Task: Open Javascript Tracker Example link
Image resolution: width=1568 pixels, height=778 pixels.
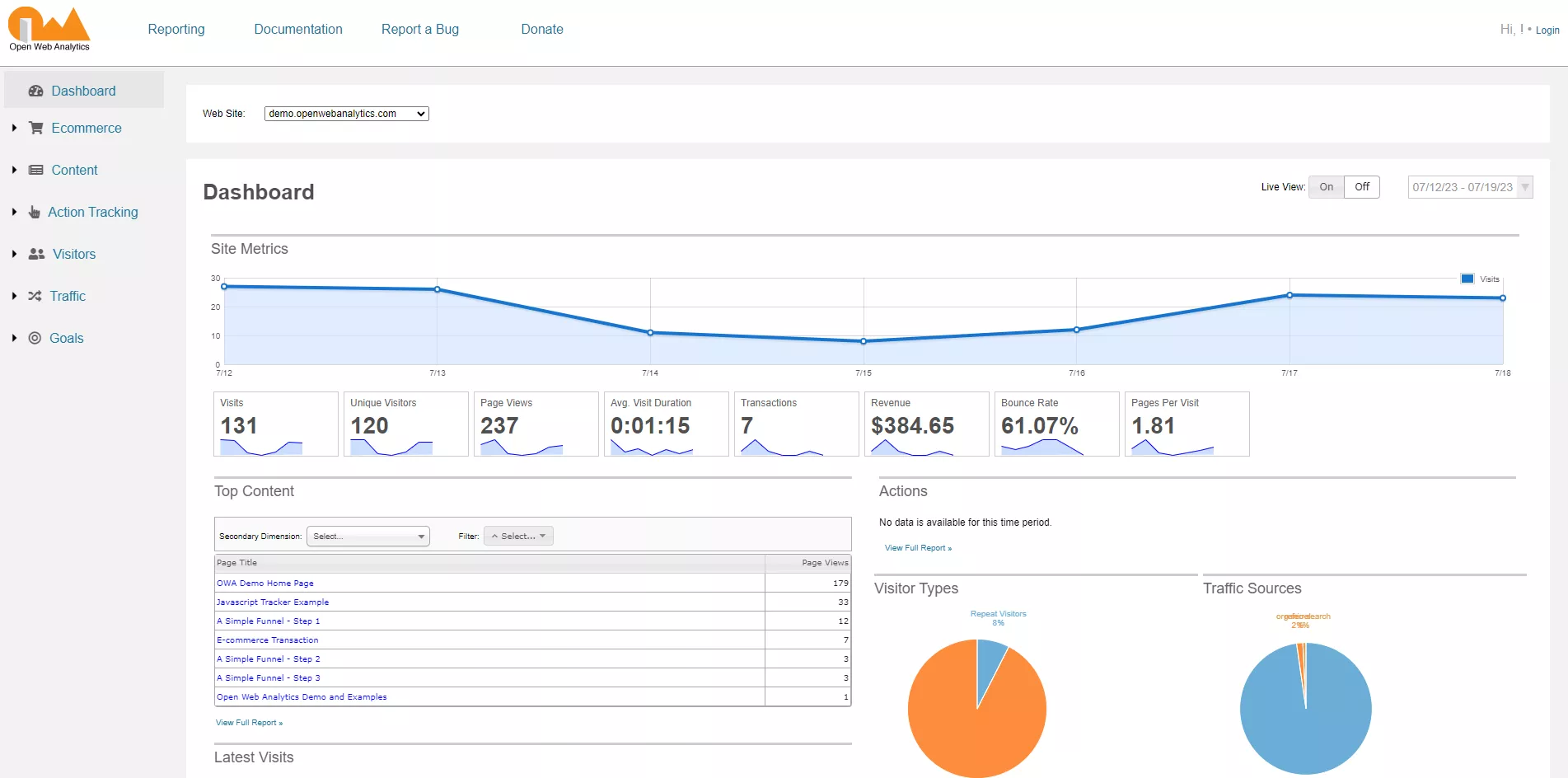Action: tap(273, 602)
